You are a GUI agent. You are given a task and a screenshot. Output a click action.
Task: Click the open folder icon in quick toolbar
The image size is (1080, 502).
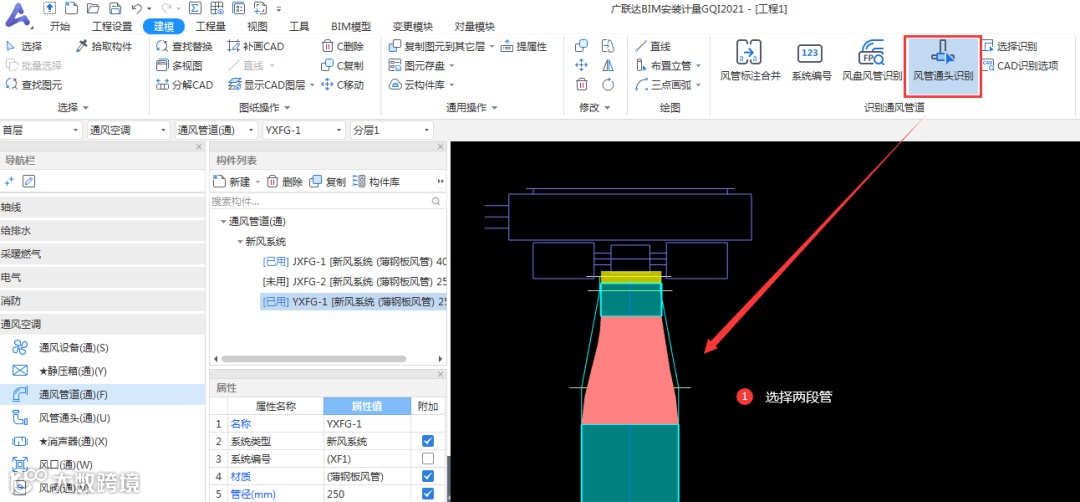[94, 8]
